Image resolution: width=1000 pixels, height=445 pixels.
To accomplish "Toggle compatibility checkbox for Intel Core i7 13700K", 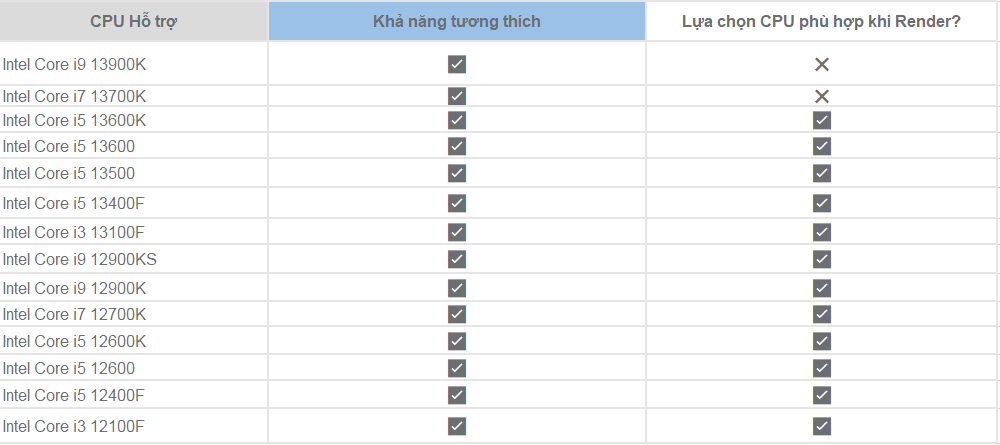I will (457, 97).
